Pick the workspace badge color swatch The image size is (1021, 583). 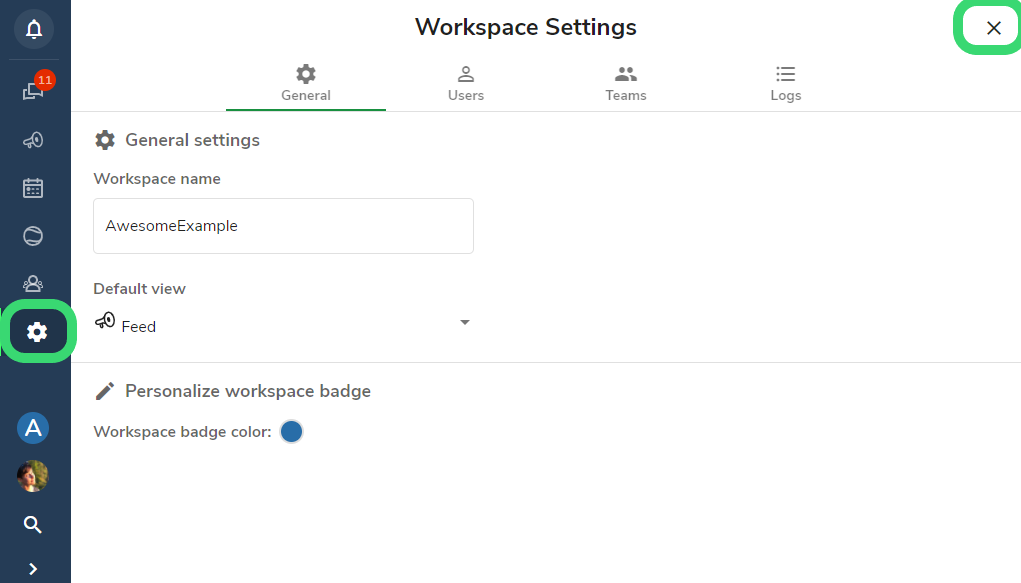pos(292,431)
